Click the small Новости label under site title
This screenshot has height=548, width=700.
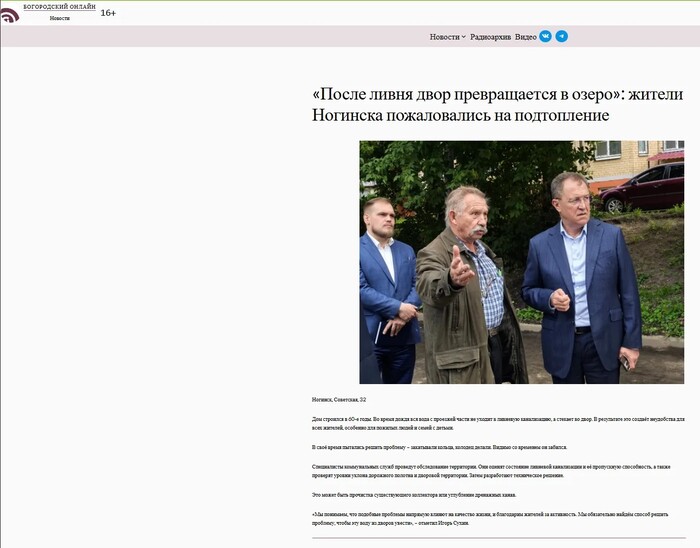59,18
